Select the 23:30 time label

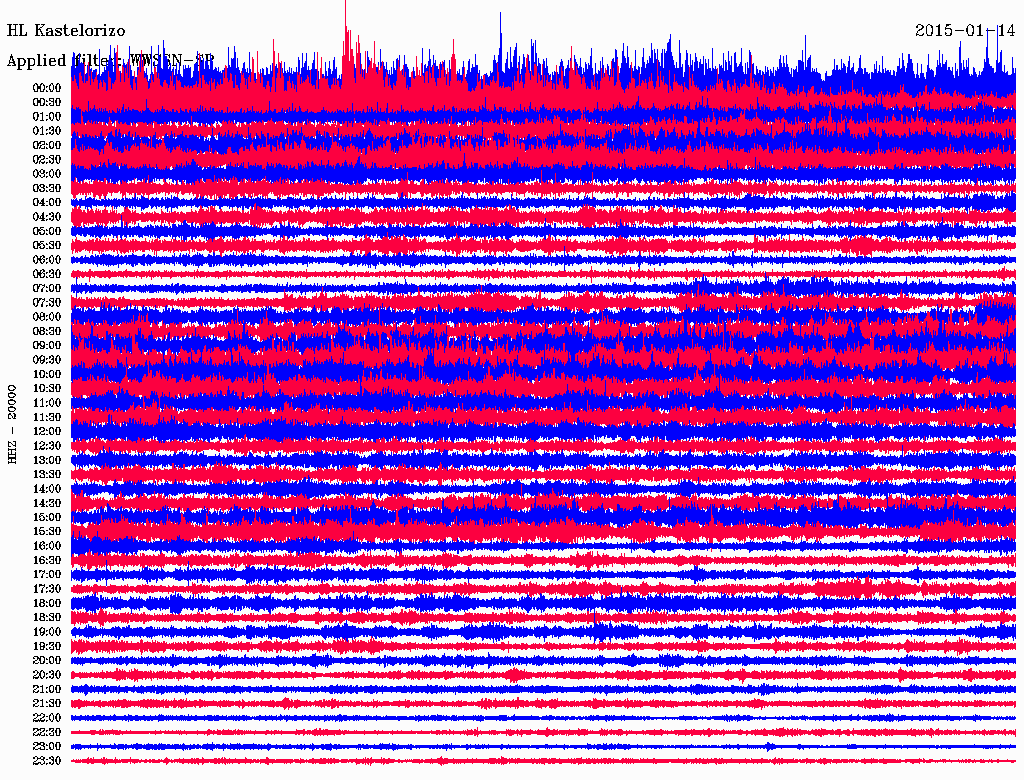(47, 762)
